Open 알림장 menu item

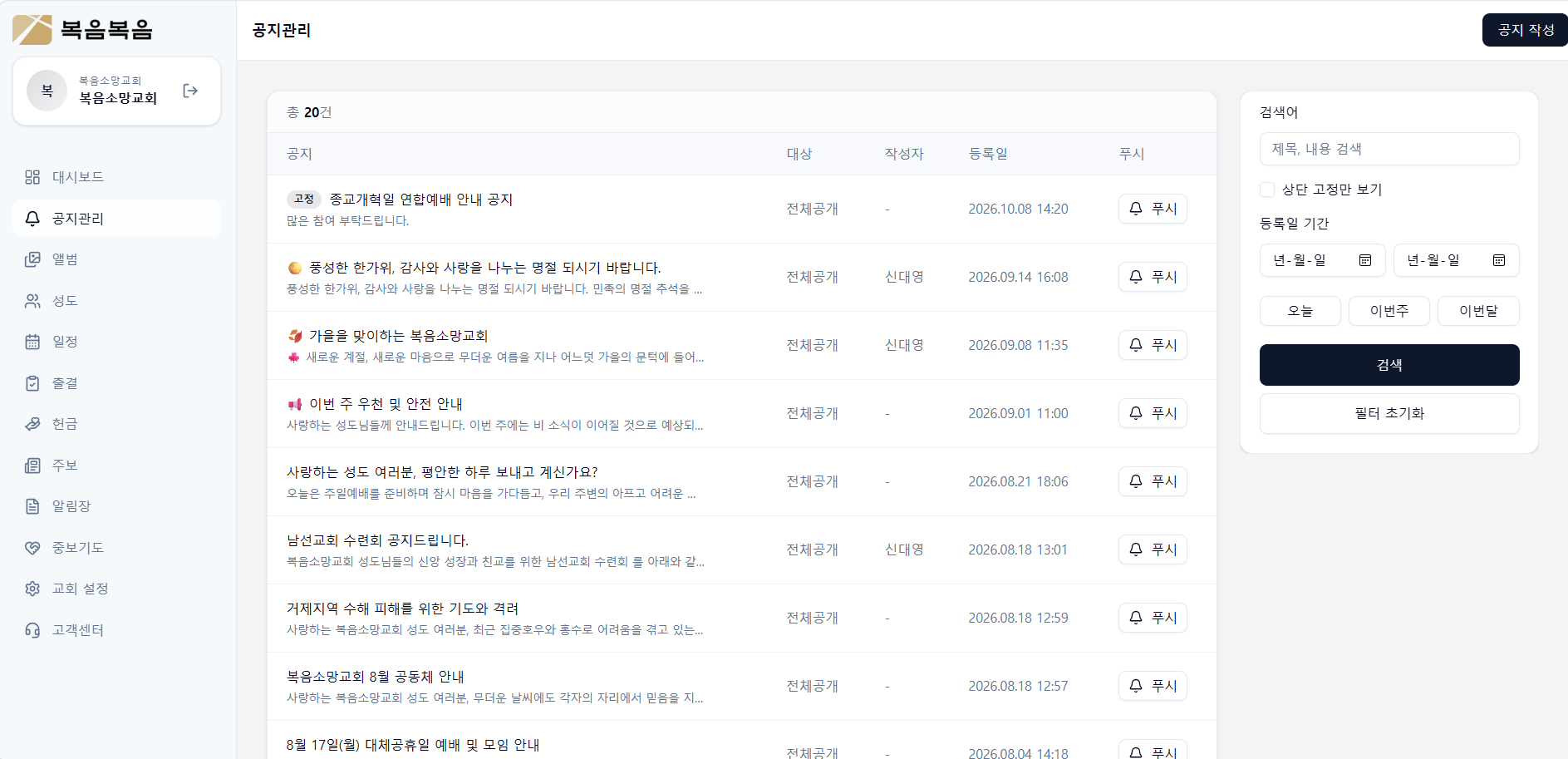pos(116,506)
